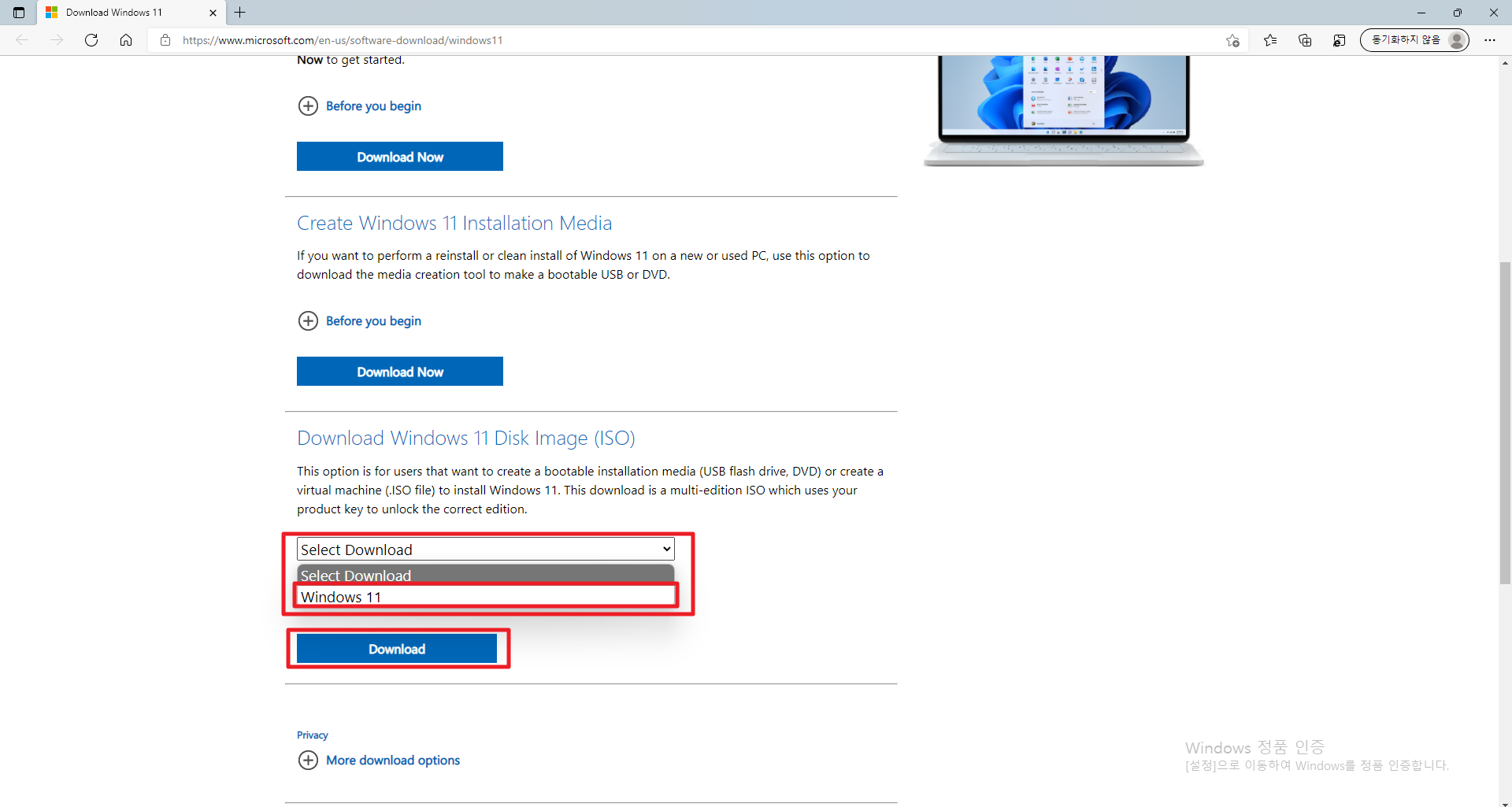Refresh the page with reload icon

tap(91, 40)
